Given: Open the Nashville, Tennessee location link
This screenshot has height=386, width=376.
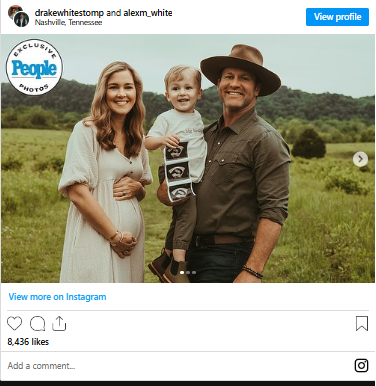Looking at the screenshot, I should point(68,23).
